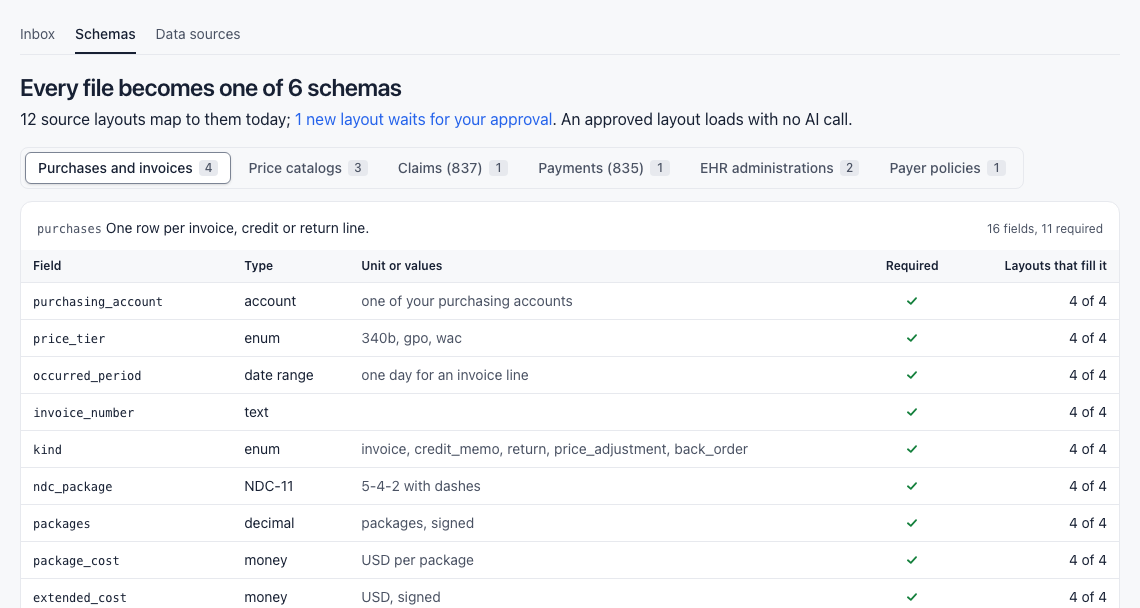This screenshot has width=1140, height=608.
Task: Open the Claims (837) schema
Action: pos(452,168)
